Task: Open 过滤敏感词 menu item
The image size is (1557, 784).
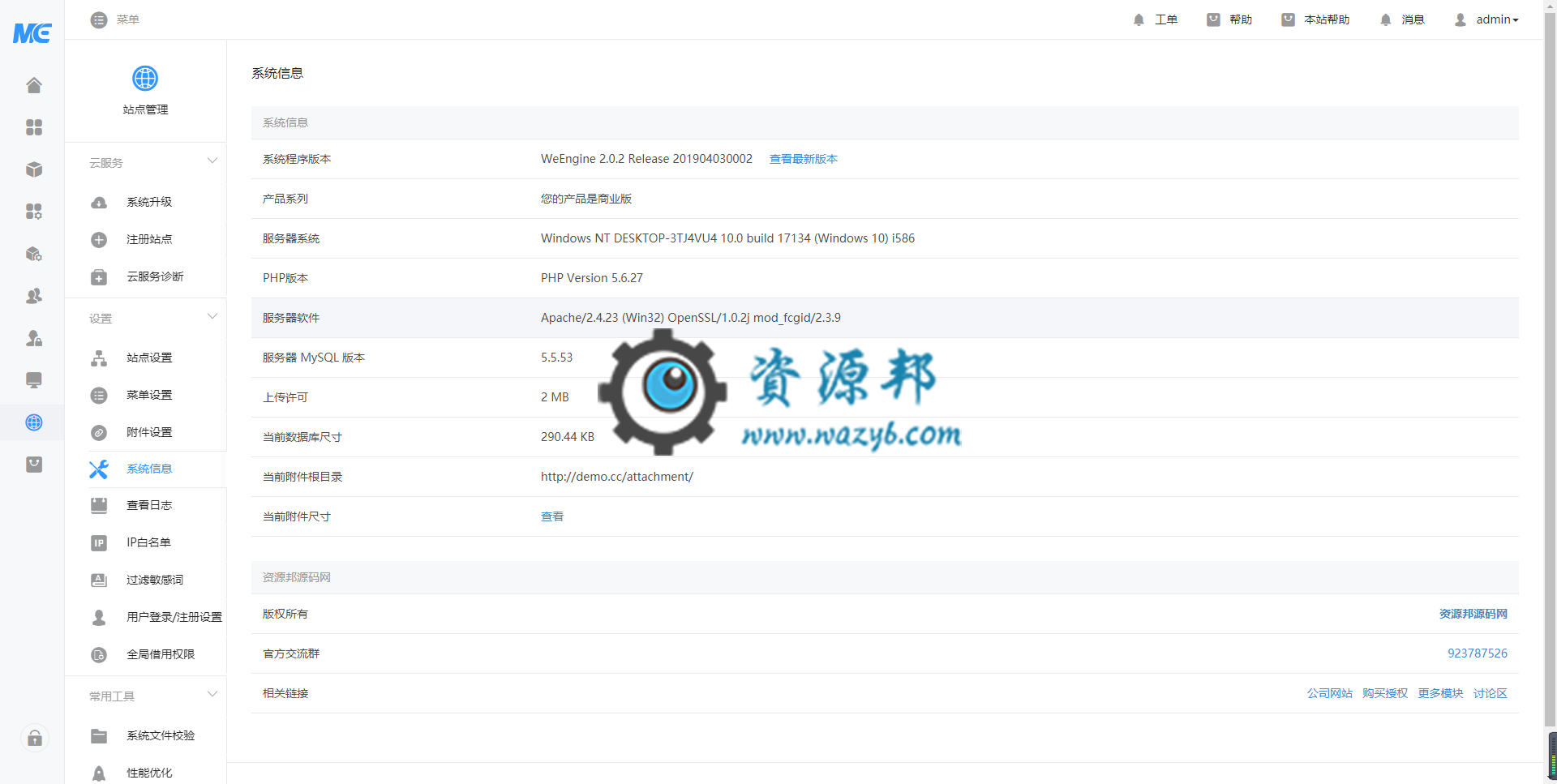Action: coord(155,580)
